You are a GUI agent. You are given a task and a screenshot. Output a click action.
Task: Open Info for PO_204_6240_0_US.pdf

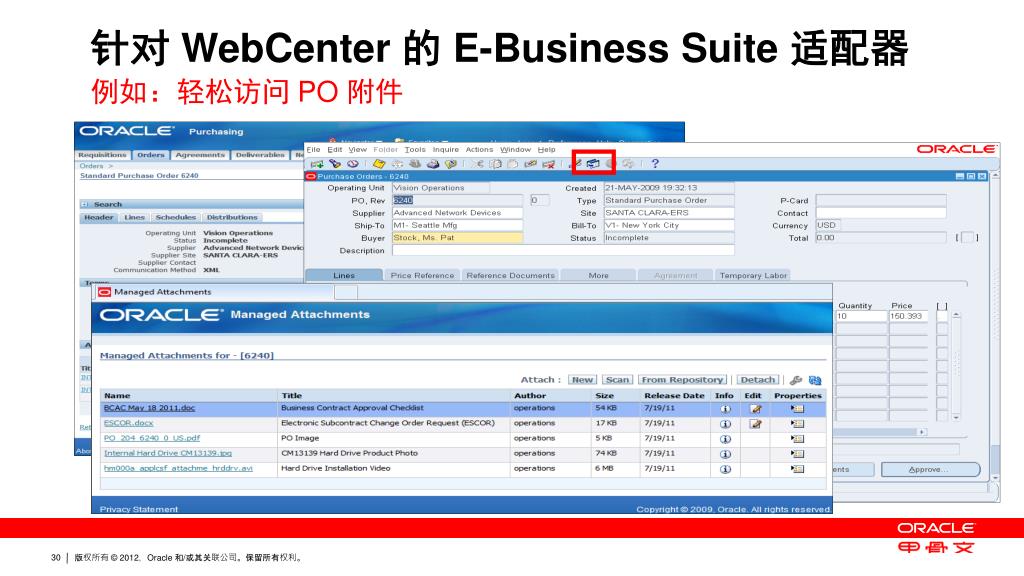[x=725, y=439]
